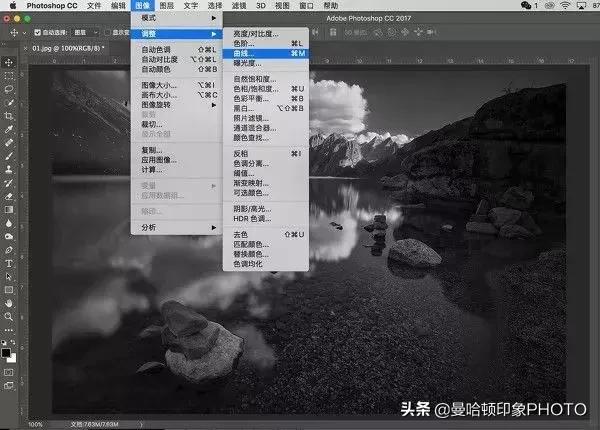Open the 编辑 menu
Screen dimensions: 600x430
[118, 5]
